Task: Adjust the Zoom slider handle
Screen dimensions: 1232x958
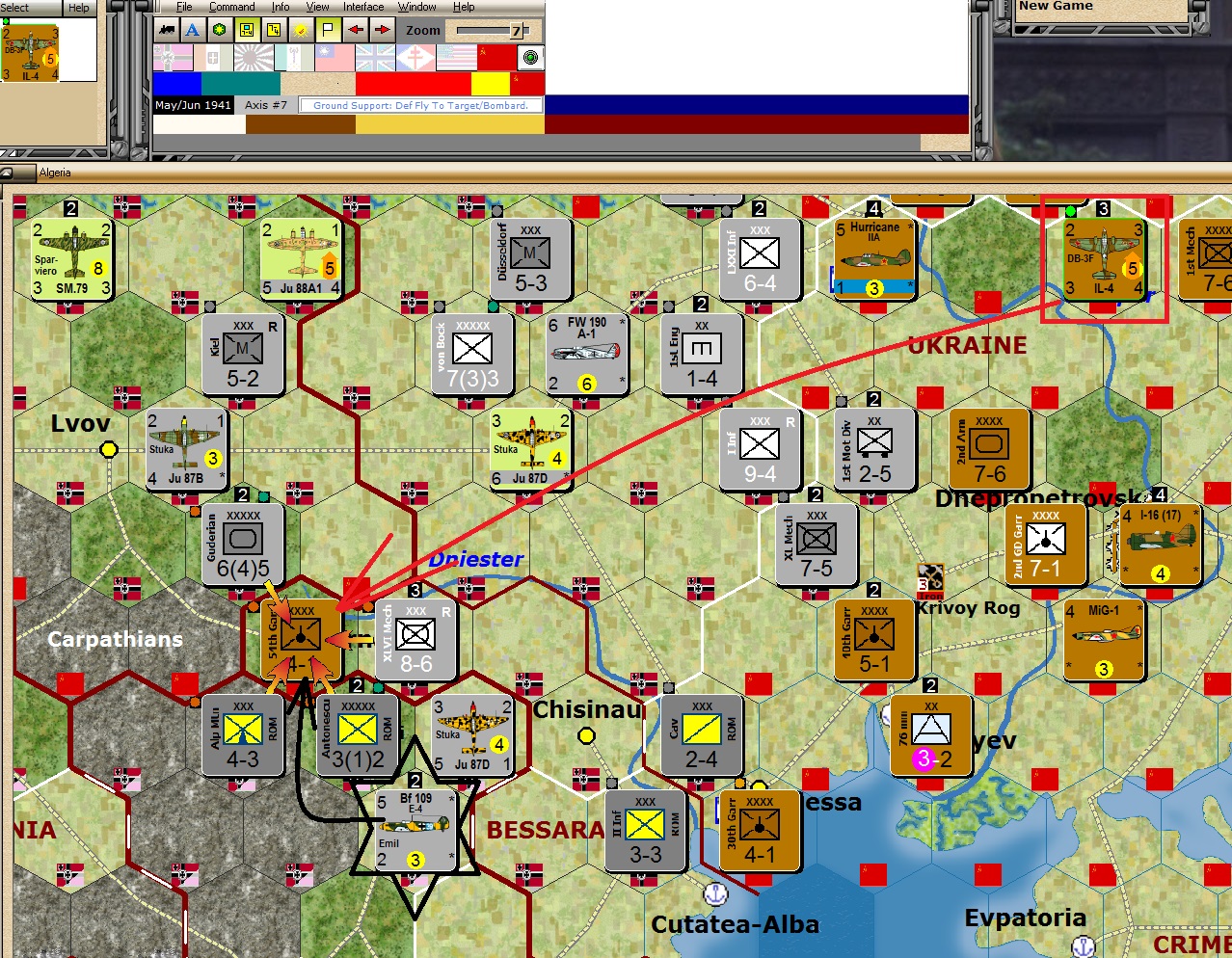Action: tap(516, 31)
